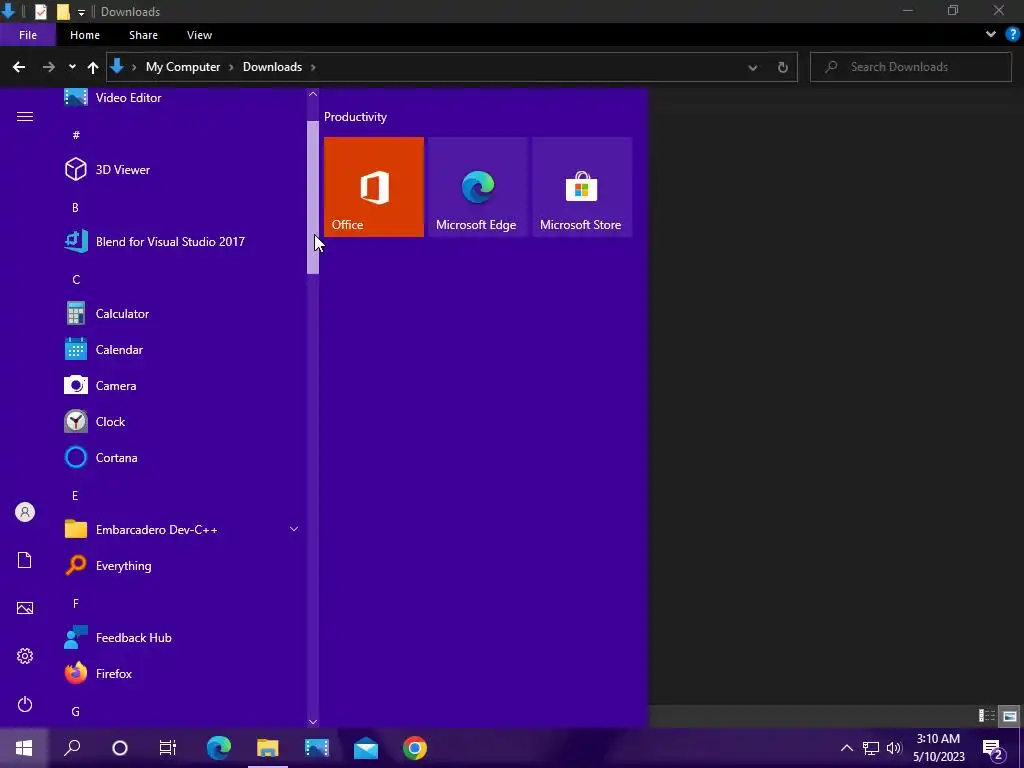Open the Power options icon
The image size is (1024, 768).
point(25,704)
